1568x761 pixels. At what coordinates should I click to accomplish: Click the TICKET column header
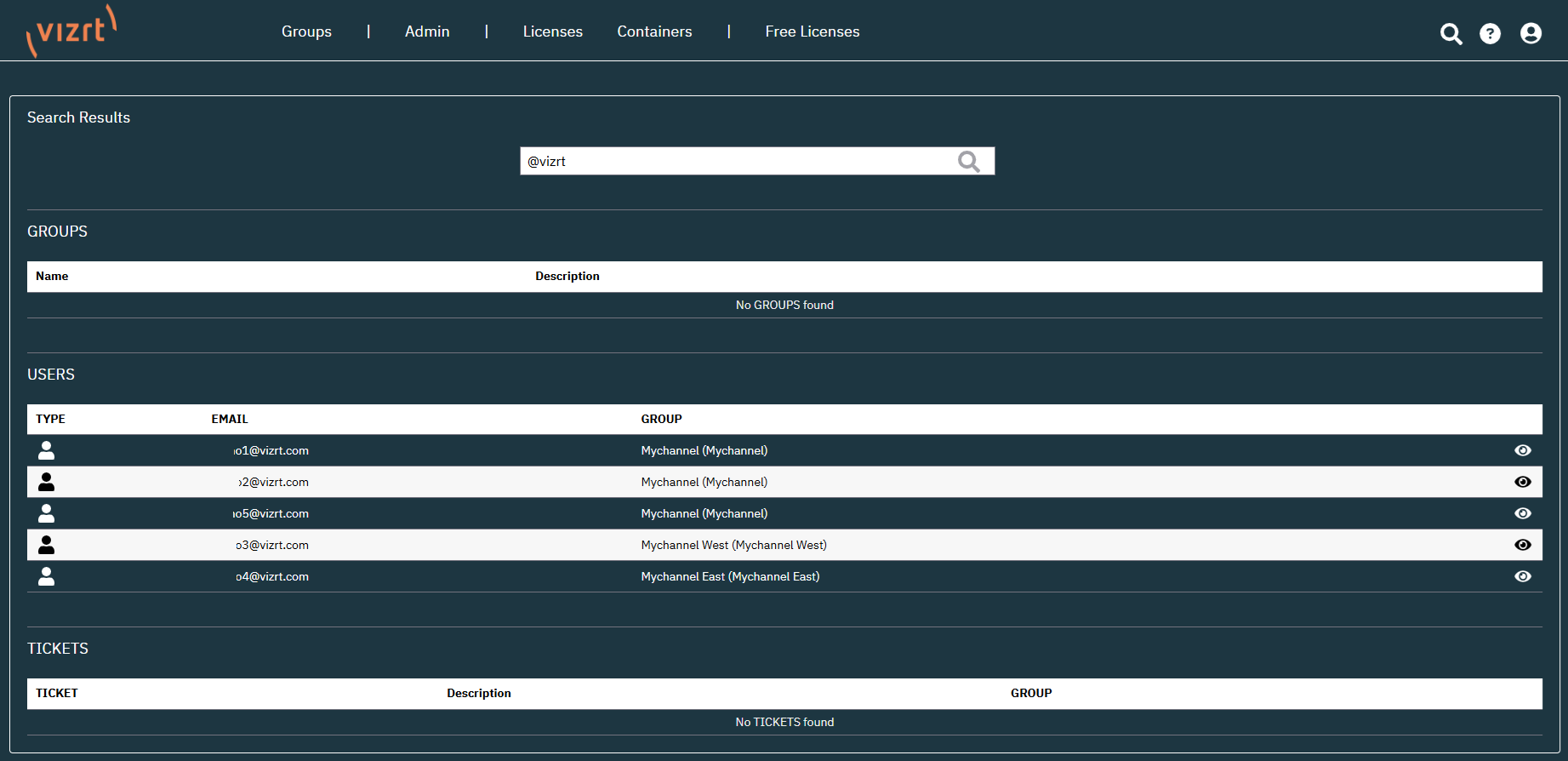pyautogui.click(x=57, y=693)
